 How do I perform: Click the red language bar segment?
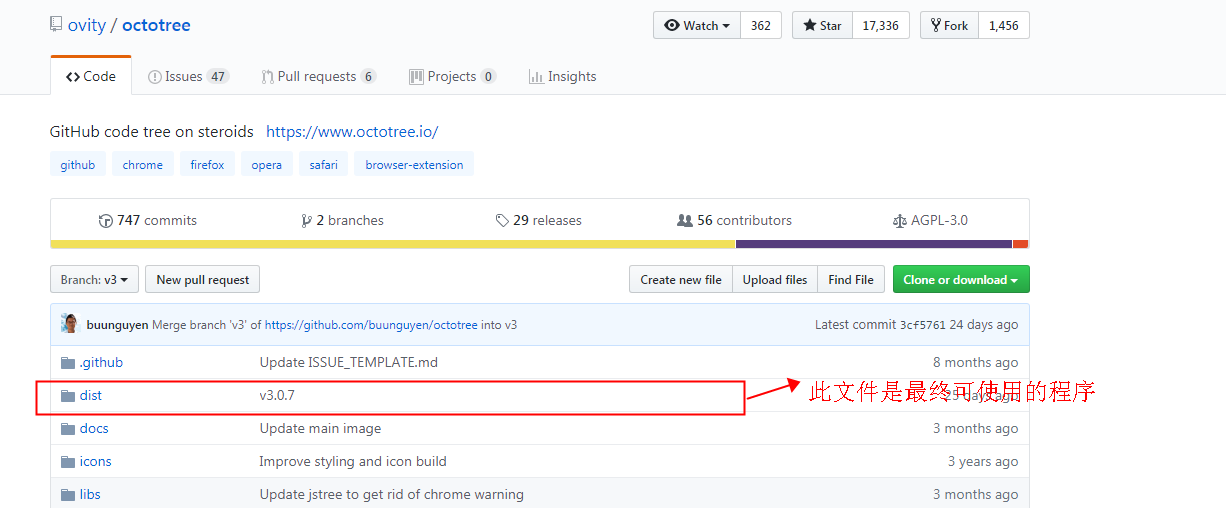point(1020,244)
